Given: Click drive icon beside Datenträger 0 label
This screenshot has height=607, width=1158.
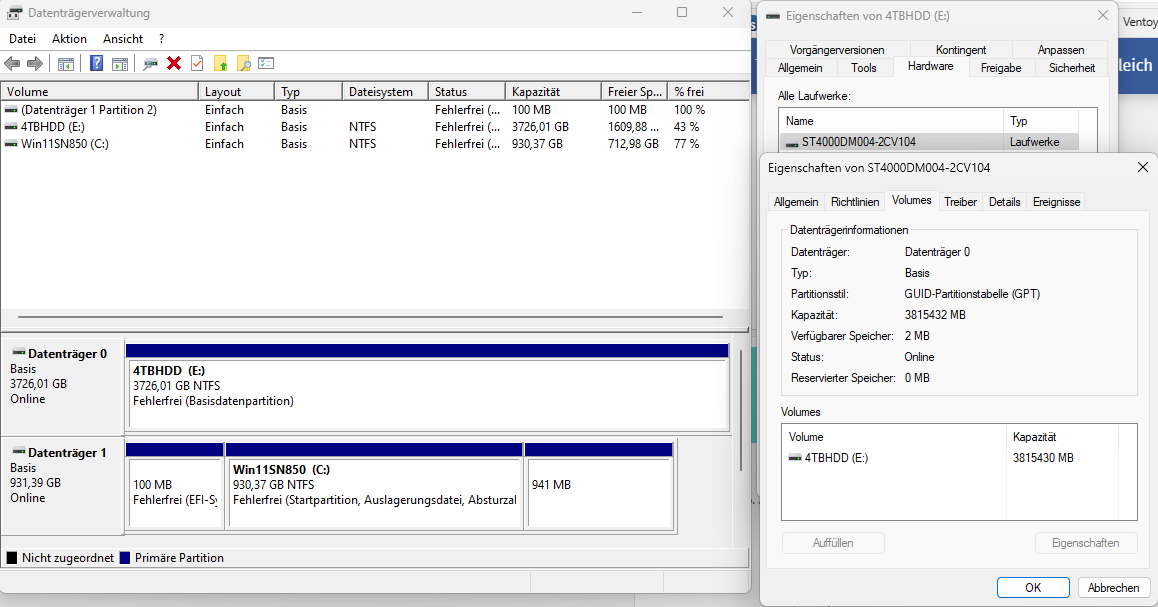Looking at the screenshot, I should point(19,353).
